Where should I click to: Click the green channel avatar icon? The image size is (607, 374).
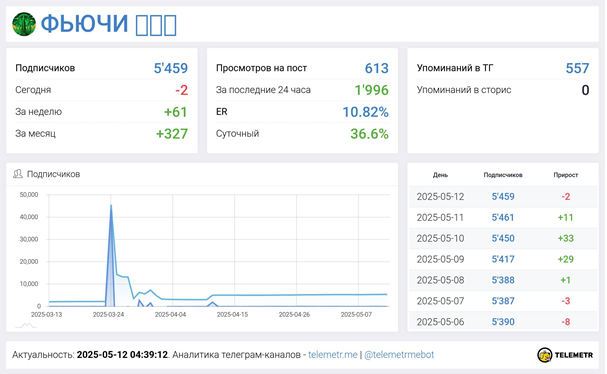pyautogui.click(x=24, y=24)
